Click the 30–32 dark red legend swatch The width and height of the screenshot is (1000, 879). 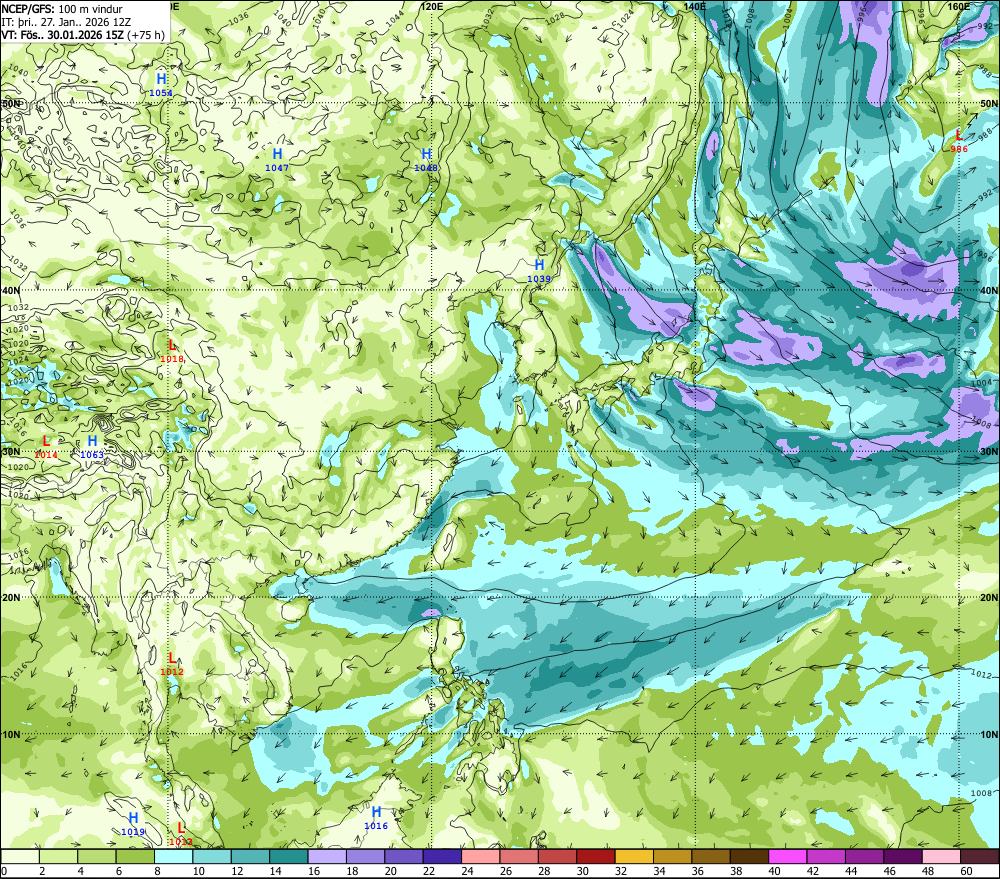[595, 857]
